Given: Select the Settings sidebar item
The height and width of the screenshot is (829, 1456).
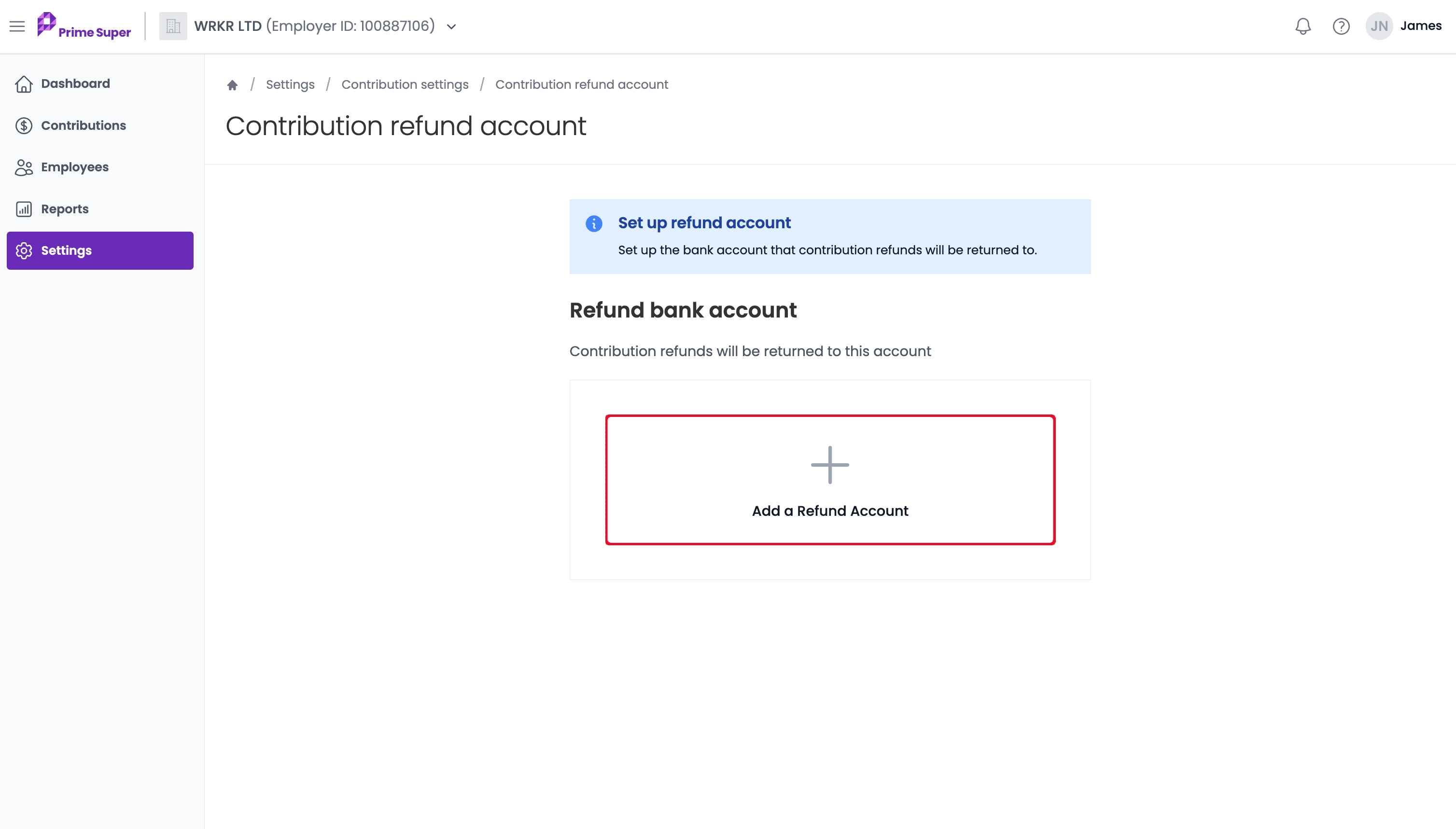Looking at the screenshot, I should tap(100, 250).
